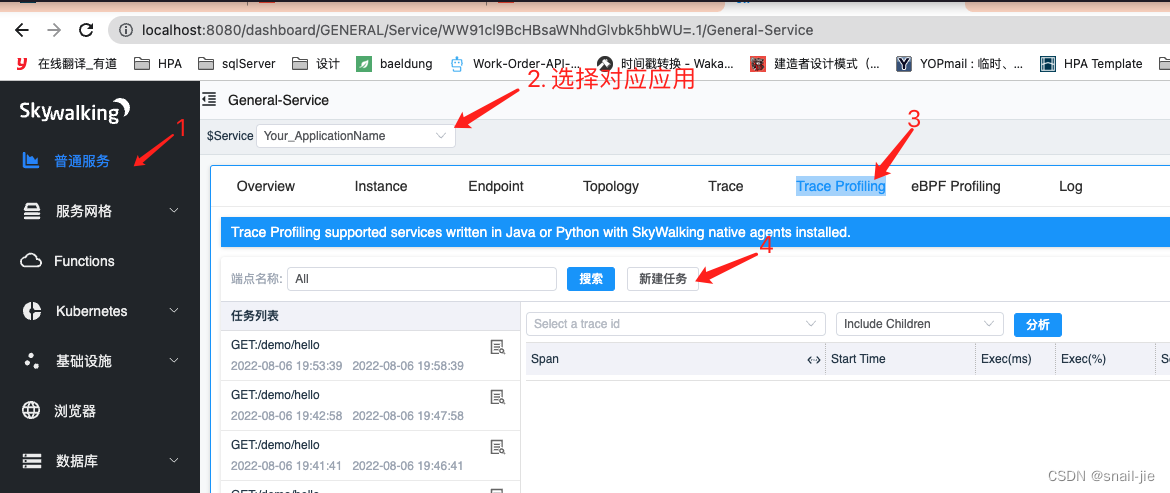Open the Work-Order-API bookmark

tap(515, 63)
